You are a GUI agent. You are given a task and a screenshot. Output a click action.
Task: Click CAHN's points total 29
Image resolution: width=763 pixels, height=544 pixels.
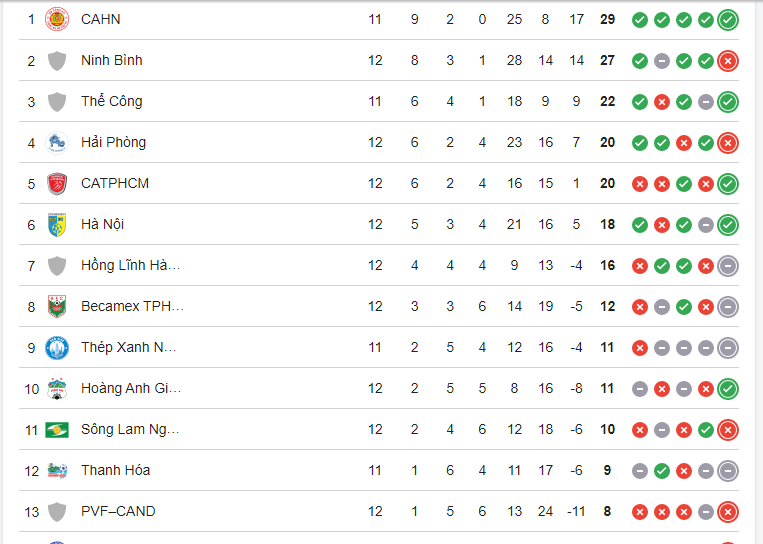click(x=607, y=19)
